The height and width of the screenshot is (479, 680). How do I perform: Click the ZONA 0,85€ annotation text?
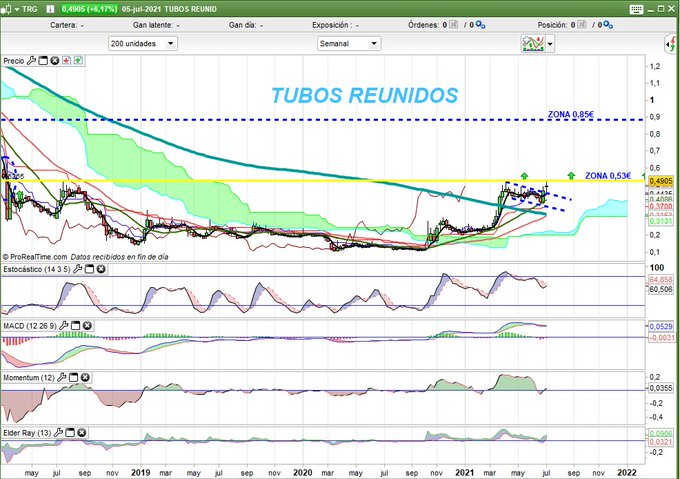571,114
